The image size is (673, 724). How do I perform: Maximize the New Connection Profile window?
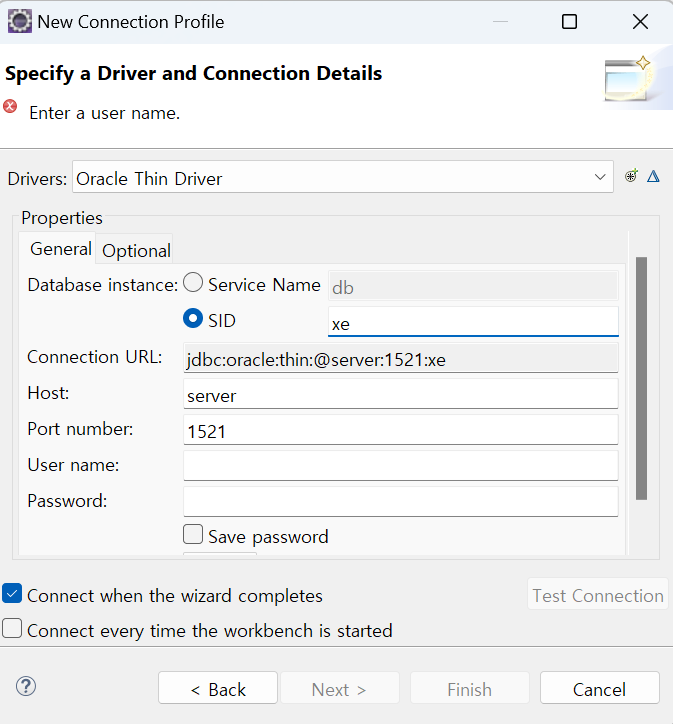[x=569, y=21]
